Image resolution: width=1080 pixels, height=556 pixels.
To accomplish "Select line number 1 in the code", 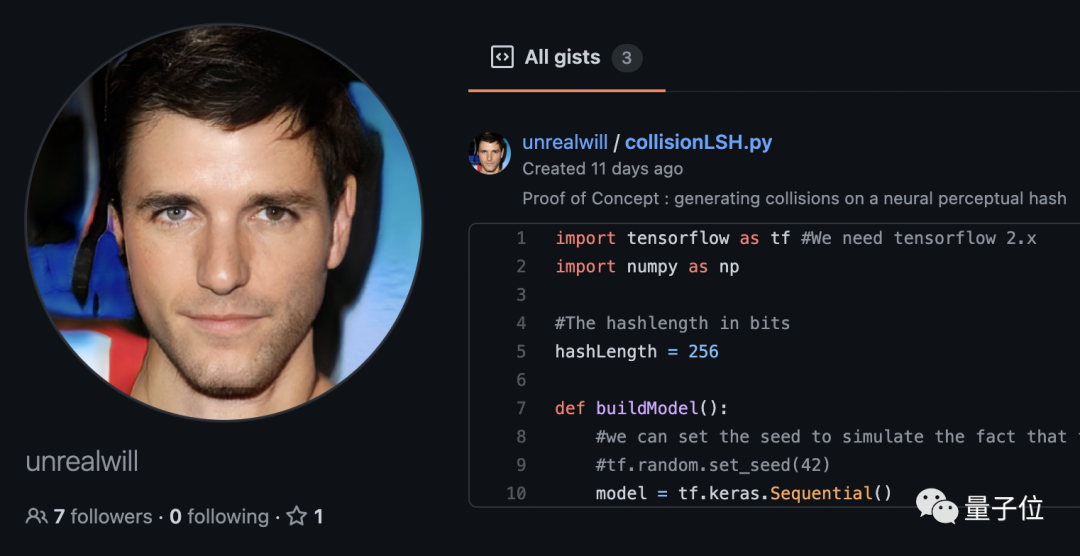I will [x=521, y=238].
